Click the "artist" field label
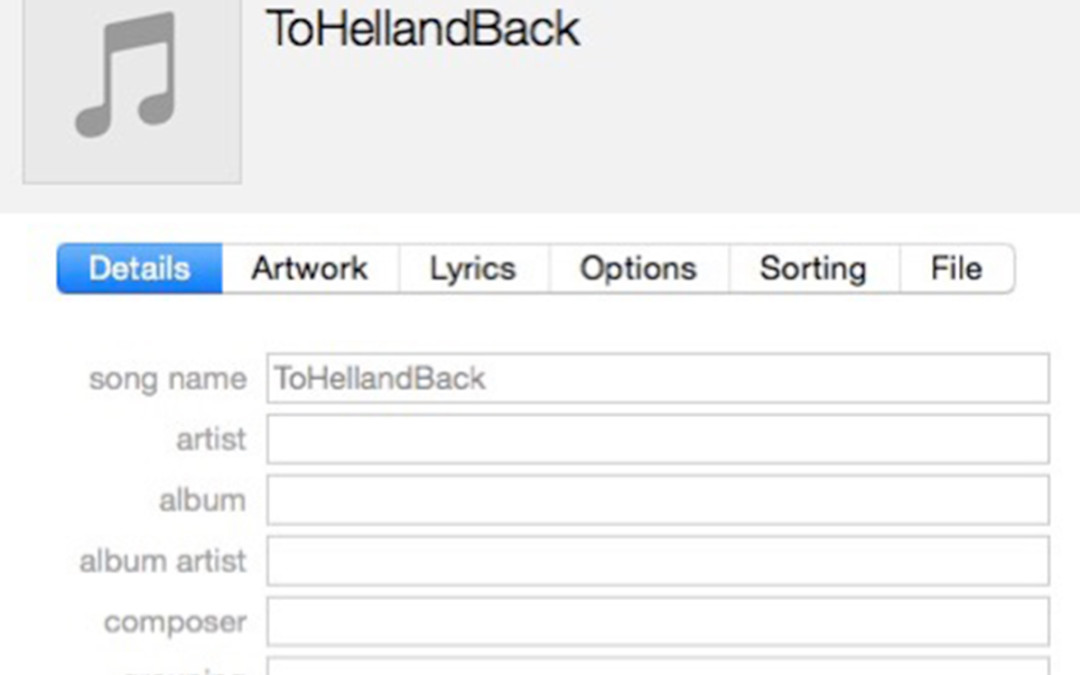Screen dimensions: 1080x675 click(211, 440)
